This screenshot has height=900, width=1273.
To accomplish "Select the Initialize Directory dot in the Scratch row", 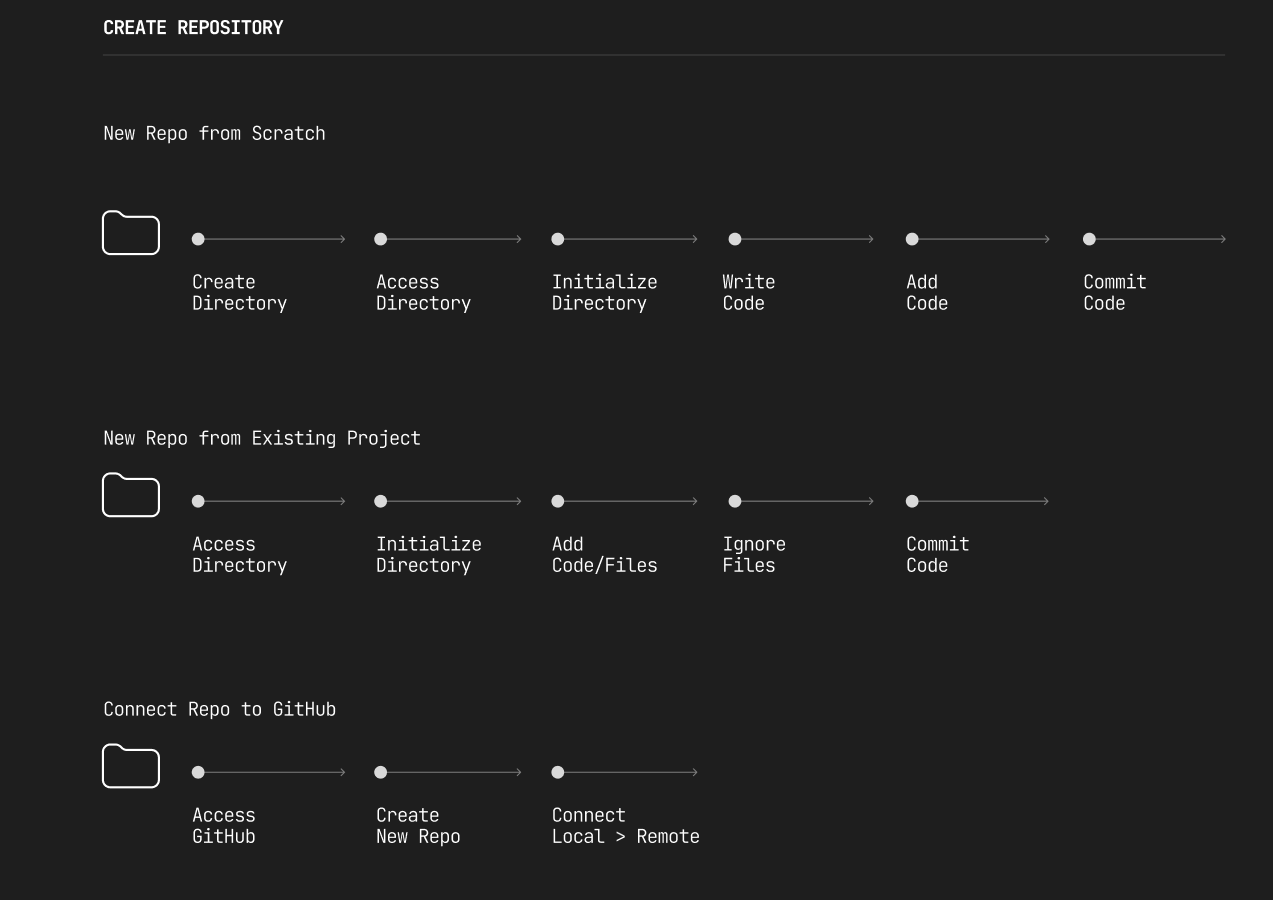I will tap(558, 239).
